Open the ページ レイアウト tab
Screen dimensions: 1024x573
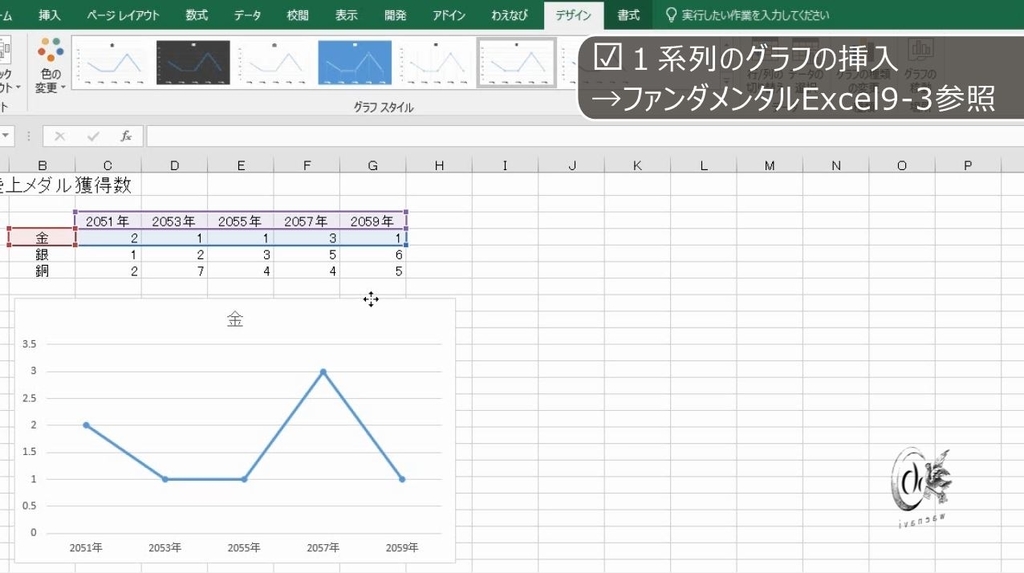pos(123,15)
